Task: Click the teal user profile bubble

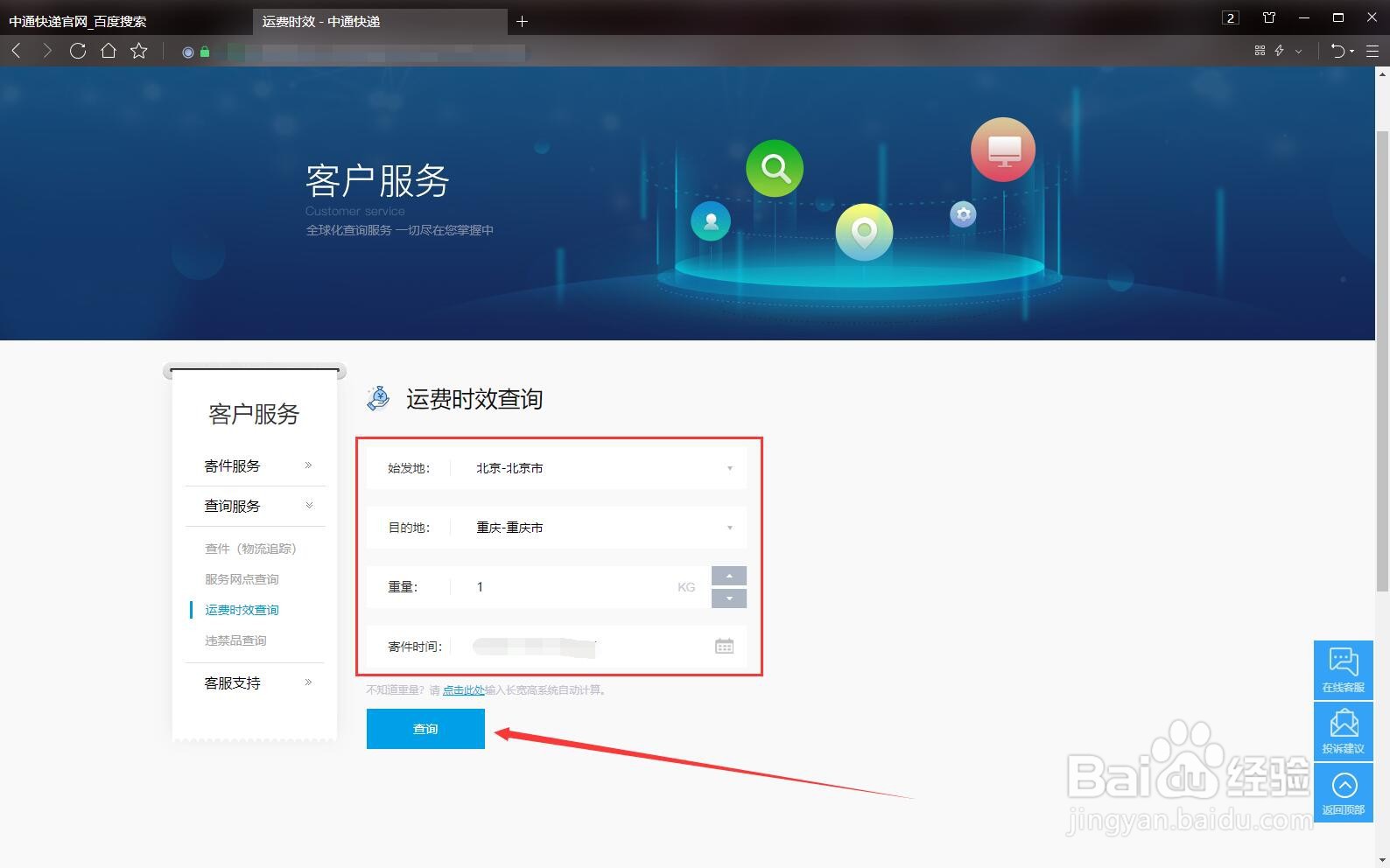Action: click(711, 220)
